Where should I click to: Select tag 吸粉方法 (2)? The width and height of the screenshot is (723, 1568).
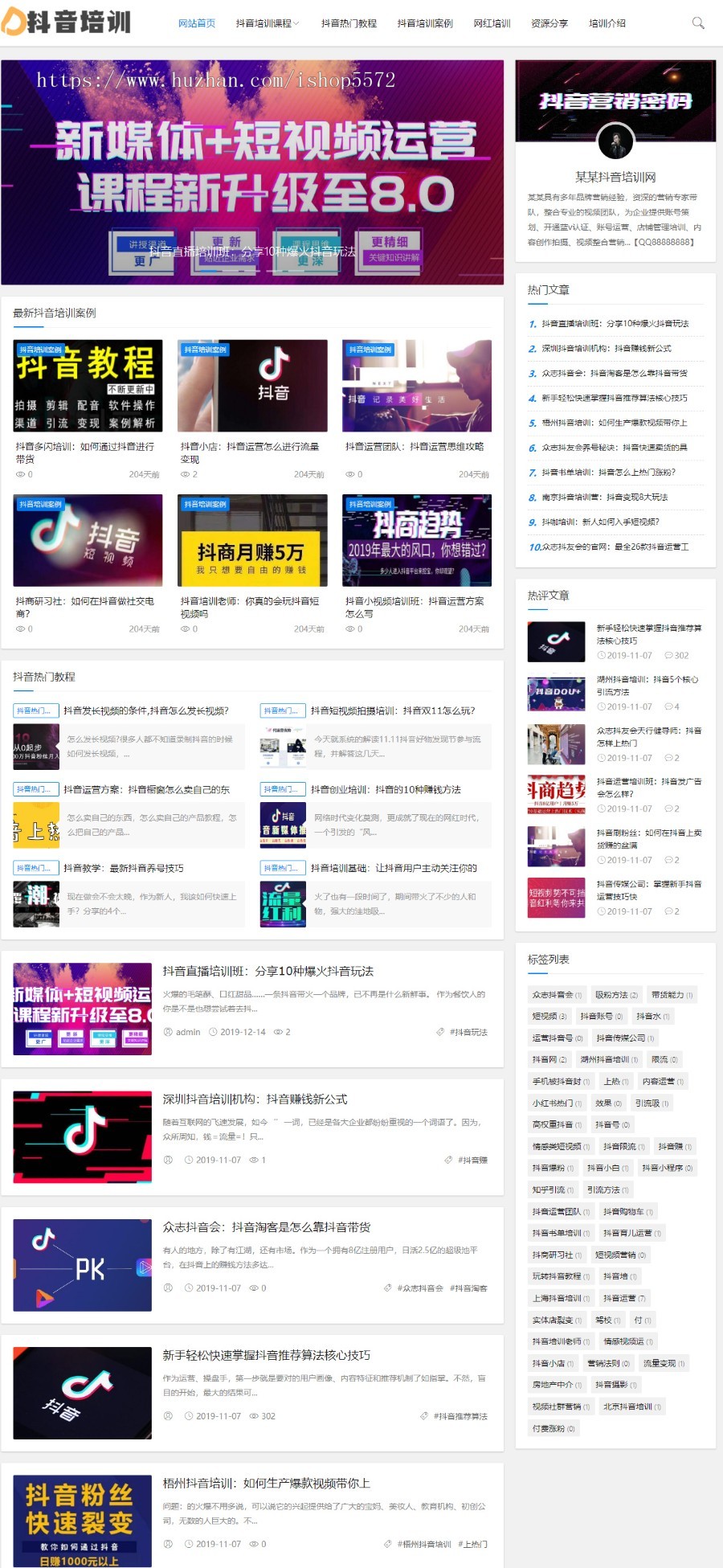(616, 994)
